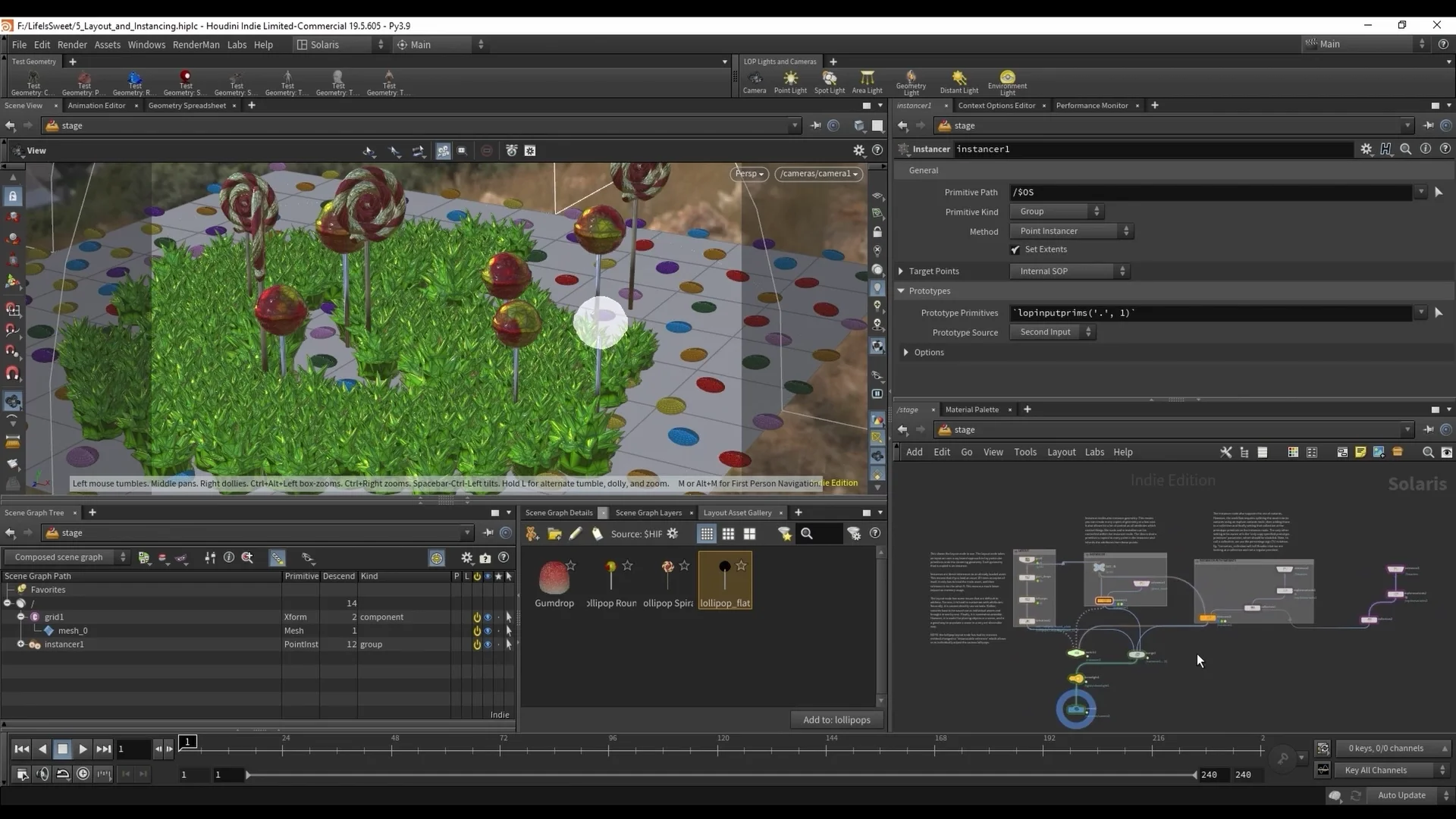The height and width of the screenshot is (819, 1456).
Task: Create a Point Light on the shelf
Action: coord(790,81)
